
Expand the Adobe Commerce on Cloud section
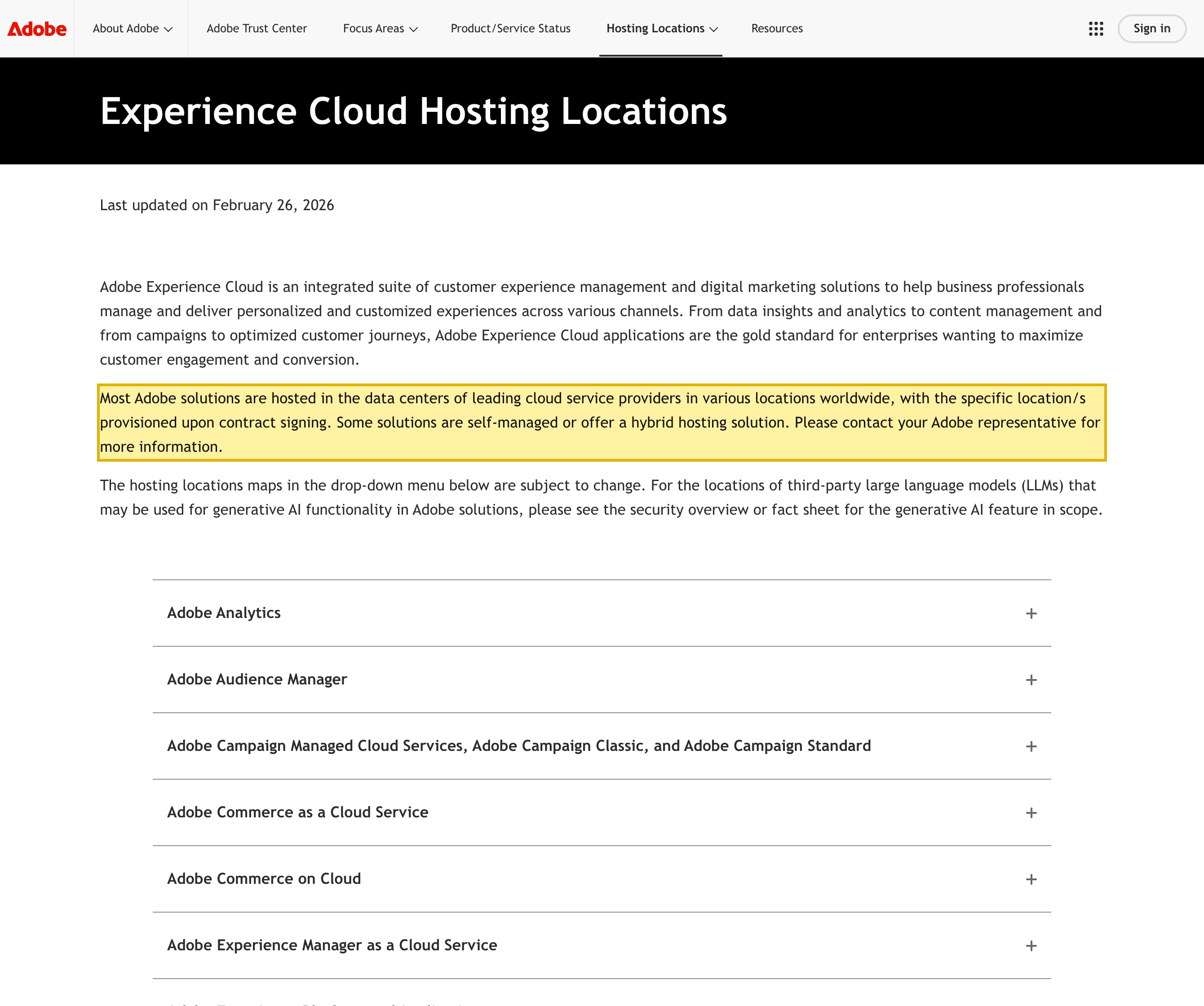[x=602, y=879]
